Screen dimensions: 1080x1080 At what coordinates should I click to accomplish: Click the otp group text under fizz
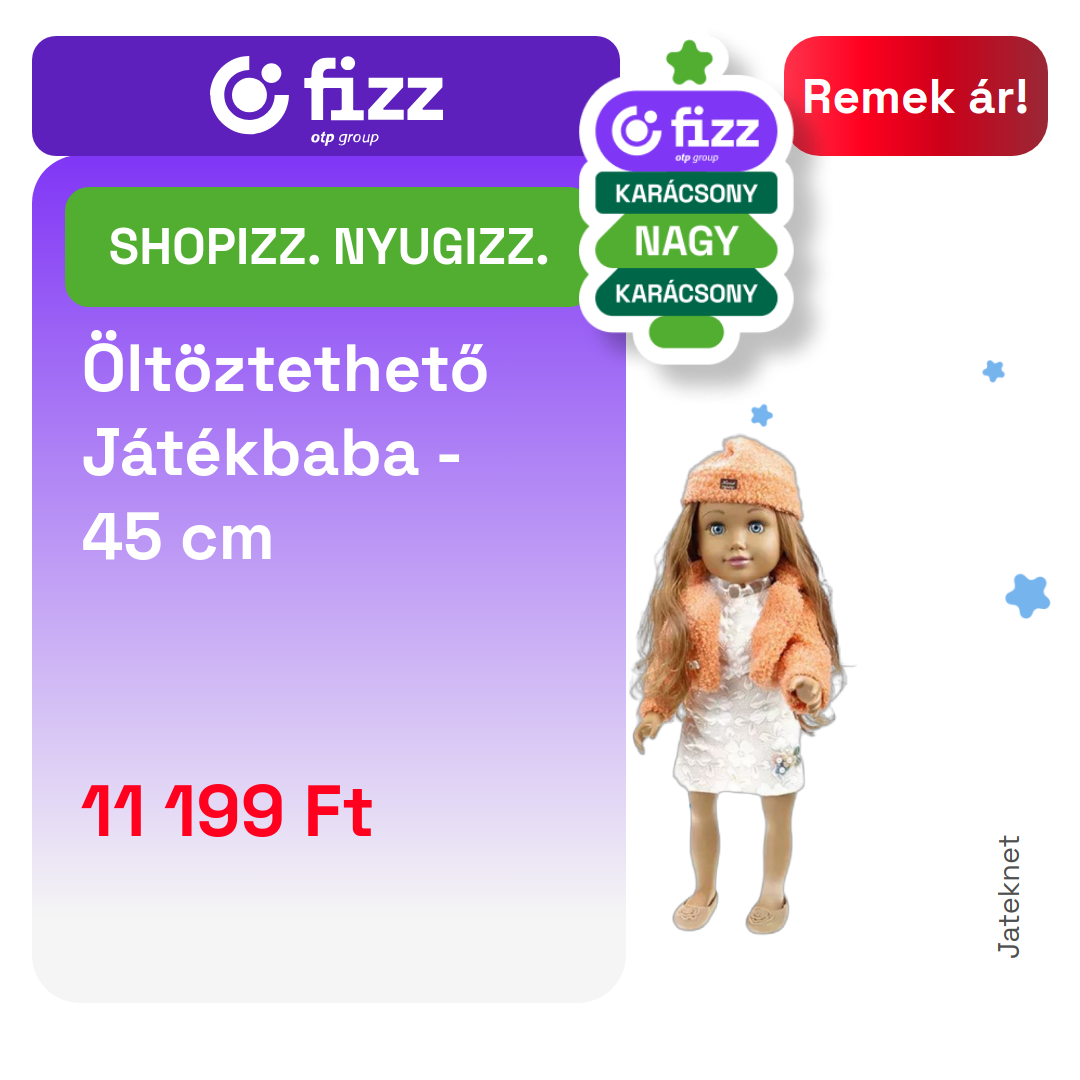tap(344, 138)
